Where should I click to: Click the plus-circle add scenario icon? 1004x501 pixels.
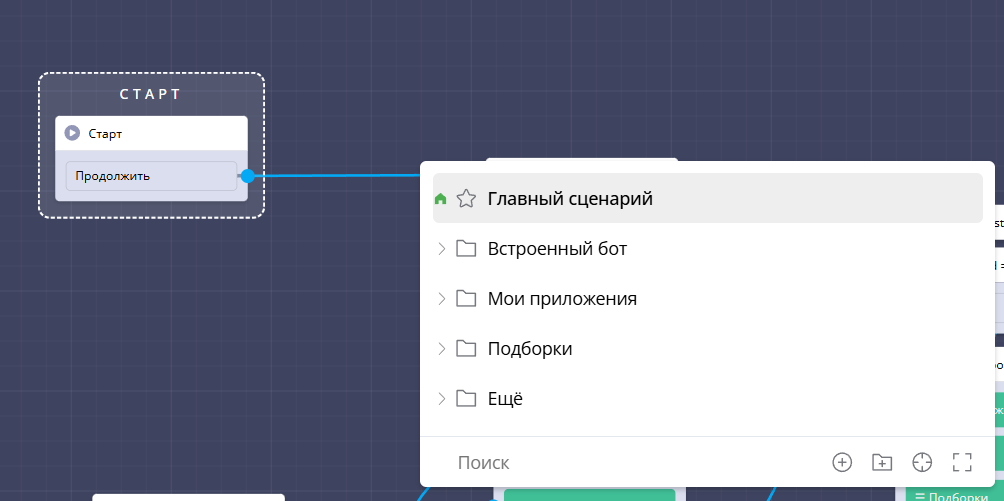(x=842, y=462)
